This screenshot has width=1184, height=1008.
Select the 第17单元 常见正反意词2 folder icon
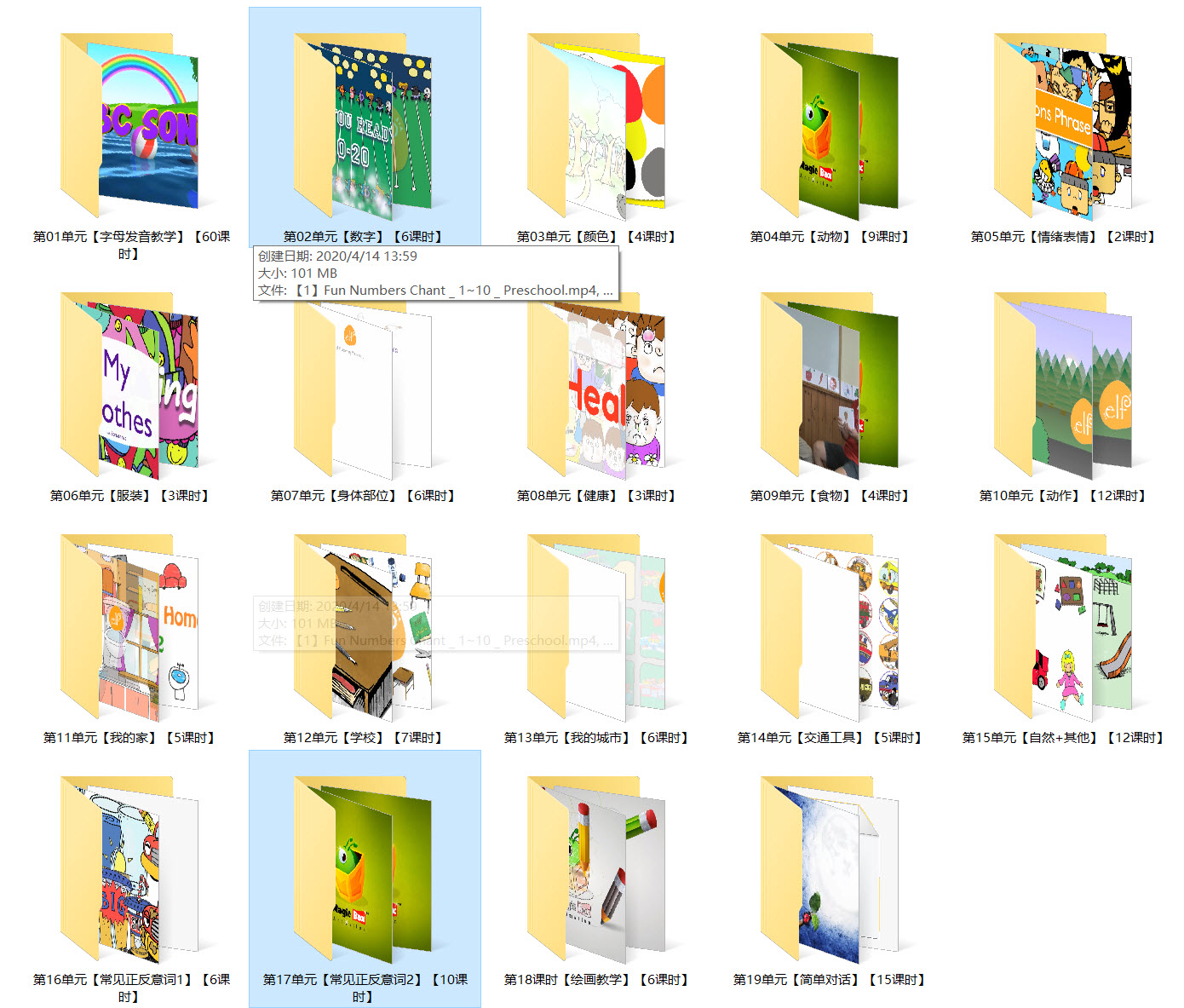coord(363,869)
